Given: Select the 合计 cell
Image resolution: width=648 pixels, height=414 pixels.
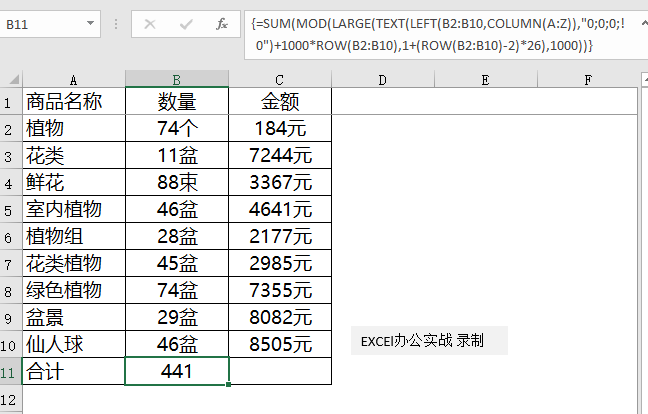Looking at the screenshot, I should click(74, 371).
